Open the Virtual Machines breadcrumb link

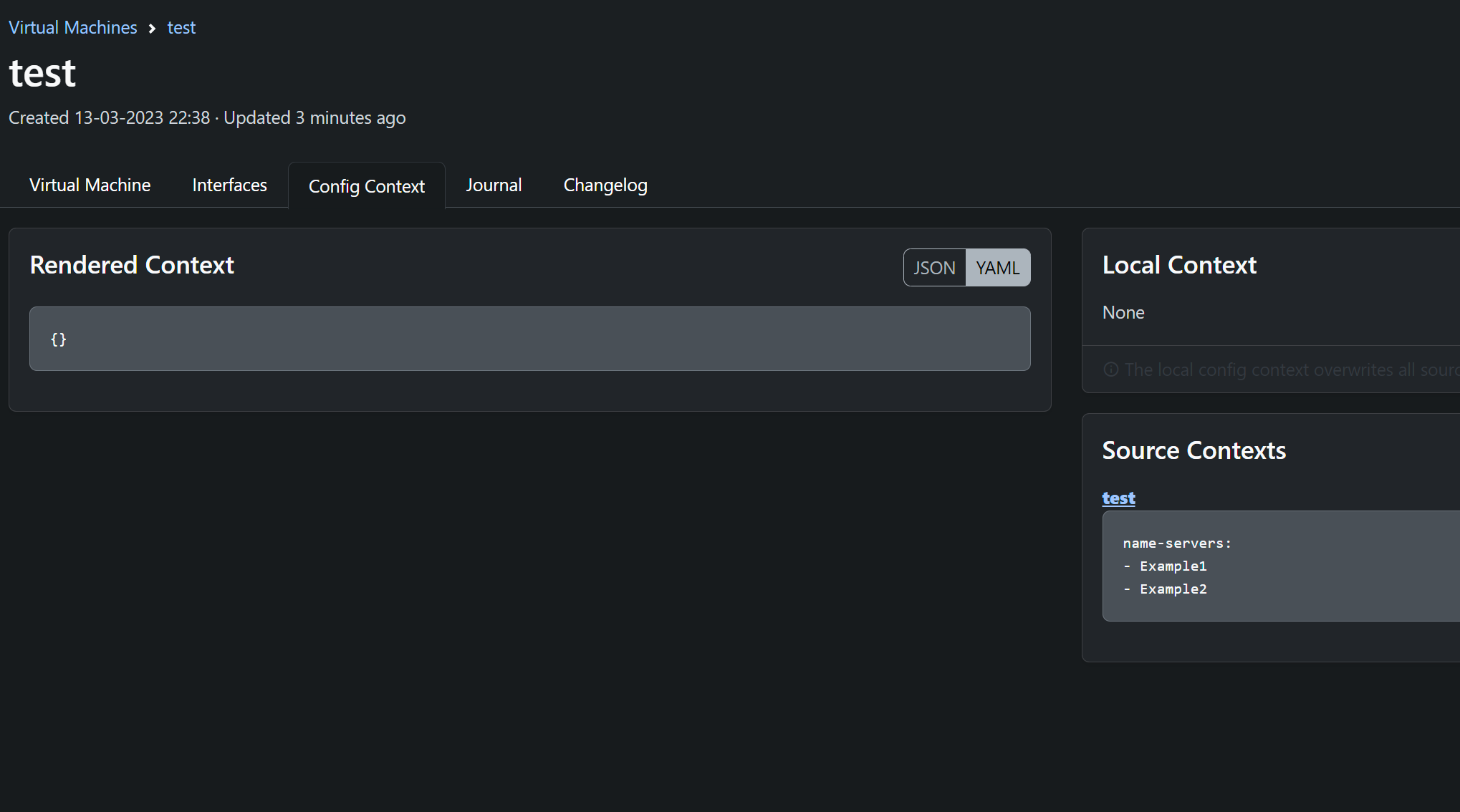(72, 27)
